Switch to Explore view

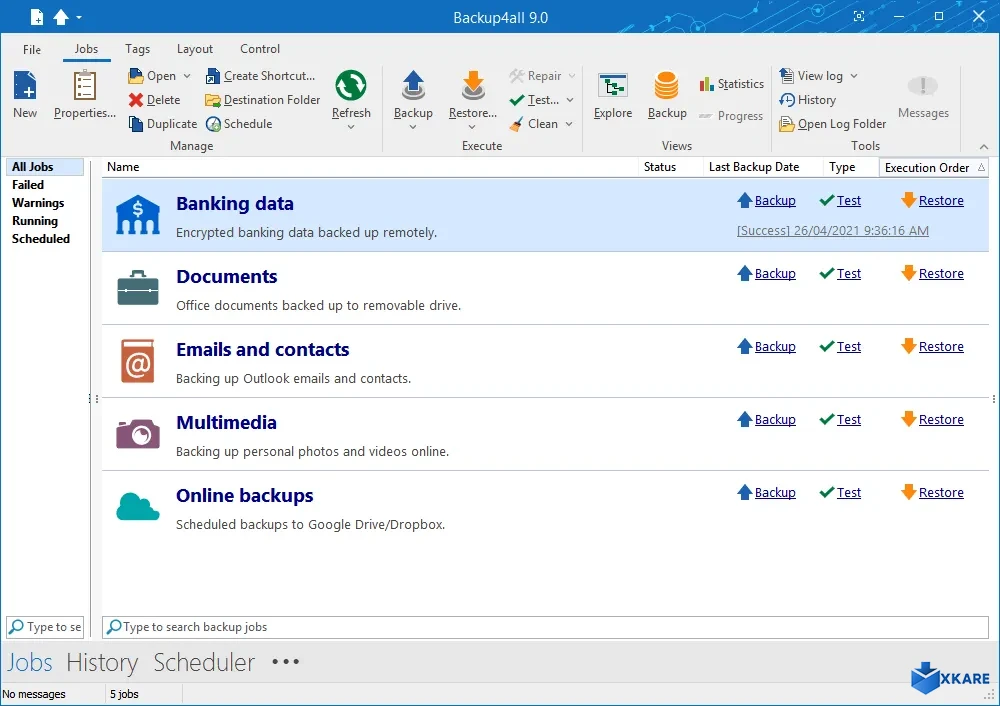pos(613,96)
